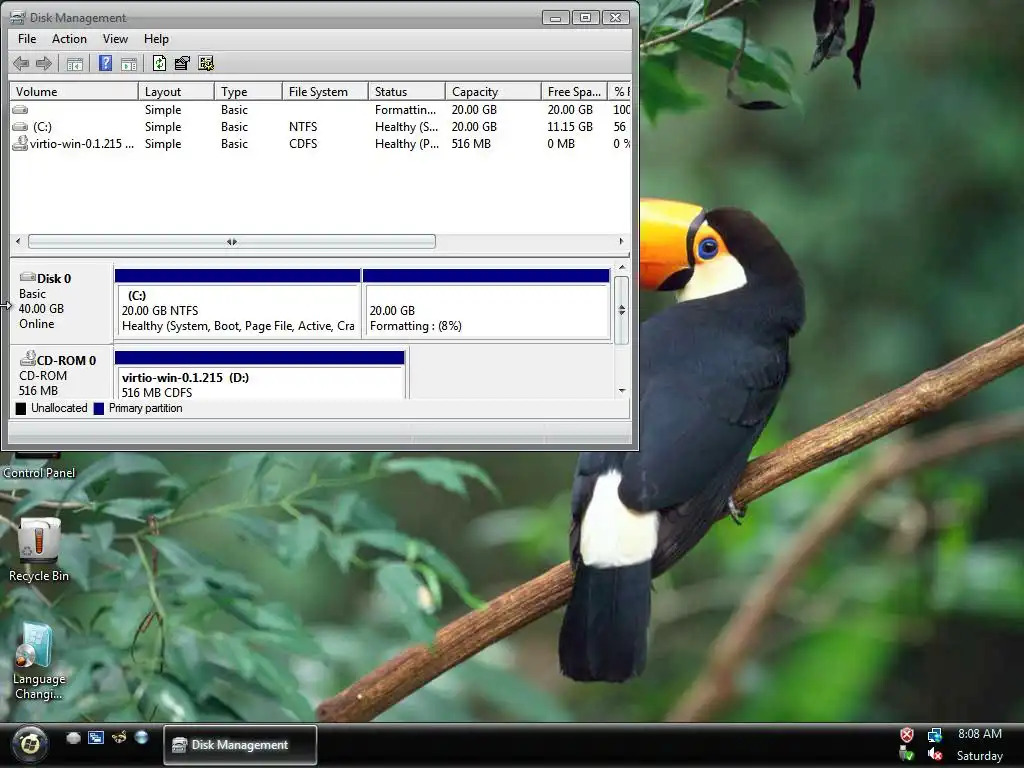Click the blue Primary partition legend swatch

pos(99,408)
